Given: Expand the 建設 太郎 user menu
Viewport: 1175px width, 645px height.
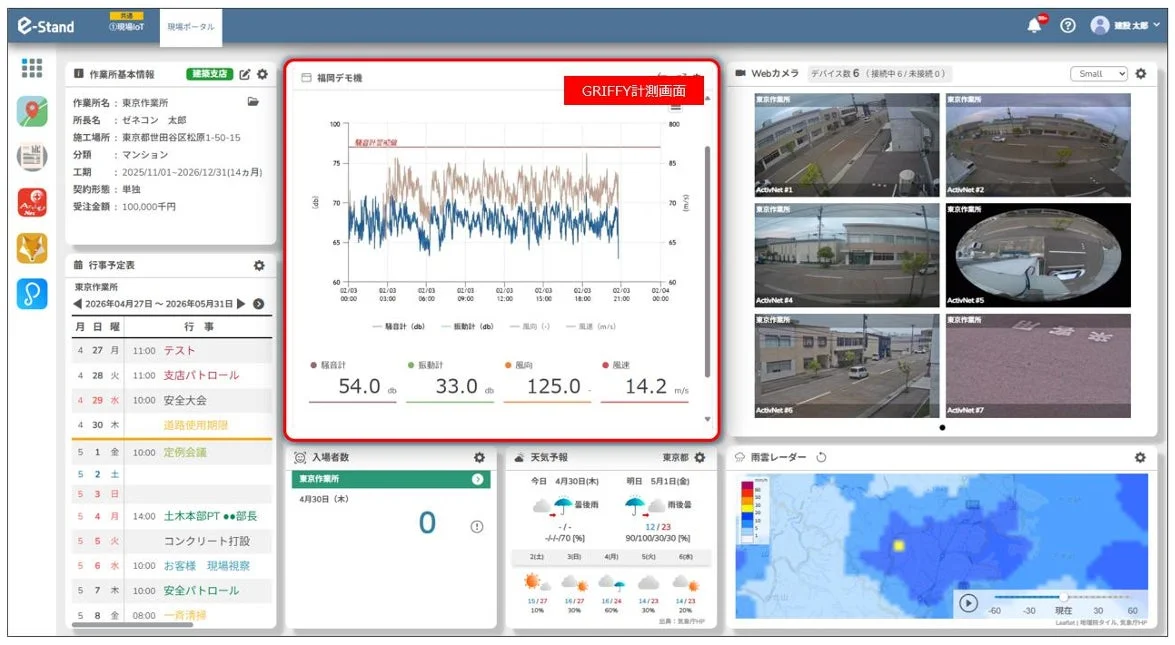Looking at the screenshot, I should tap(1126, 25).
